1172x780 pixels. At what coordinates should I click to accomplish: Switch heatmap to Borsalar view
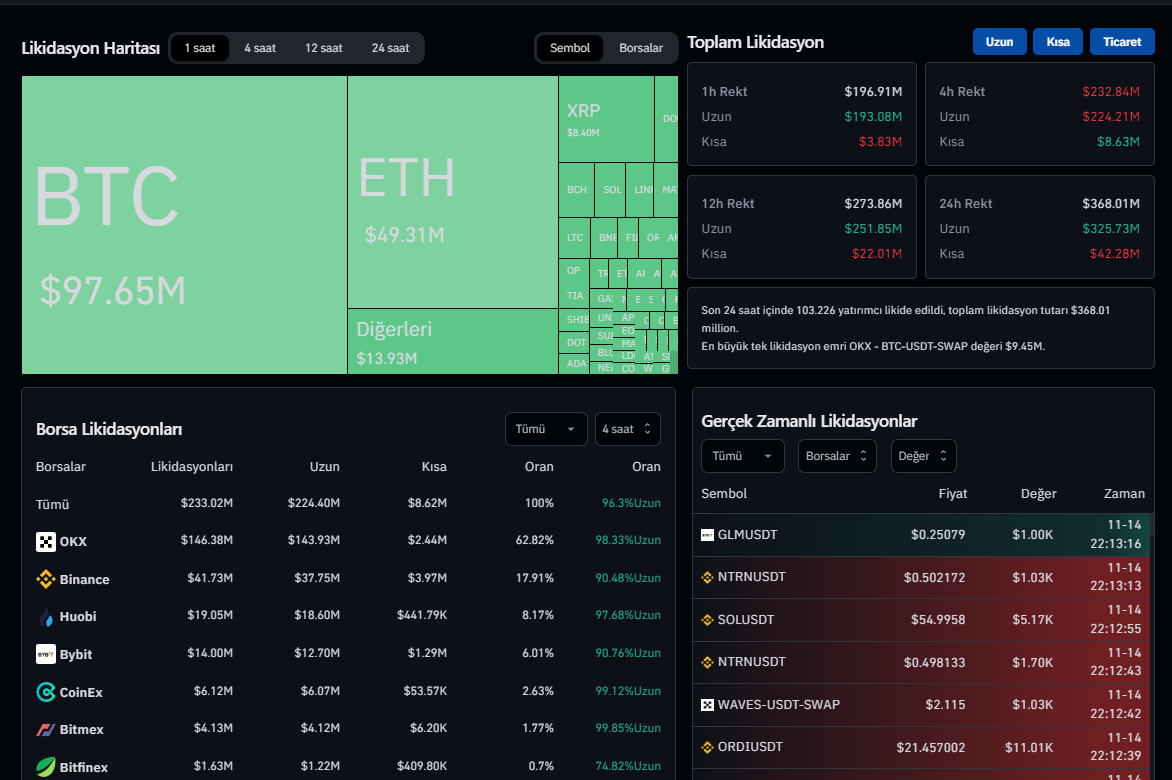click(x=641, y=48)
